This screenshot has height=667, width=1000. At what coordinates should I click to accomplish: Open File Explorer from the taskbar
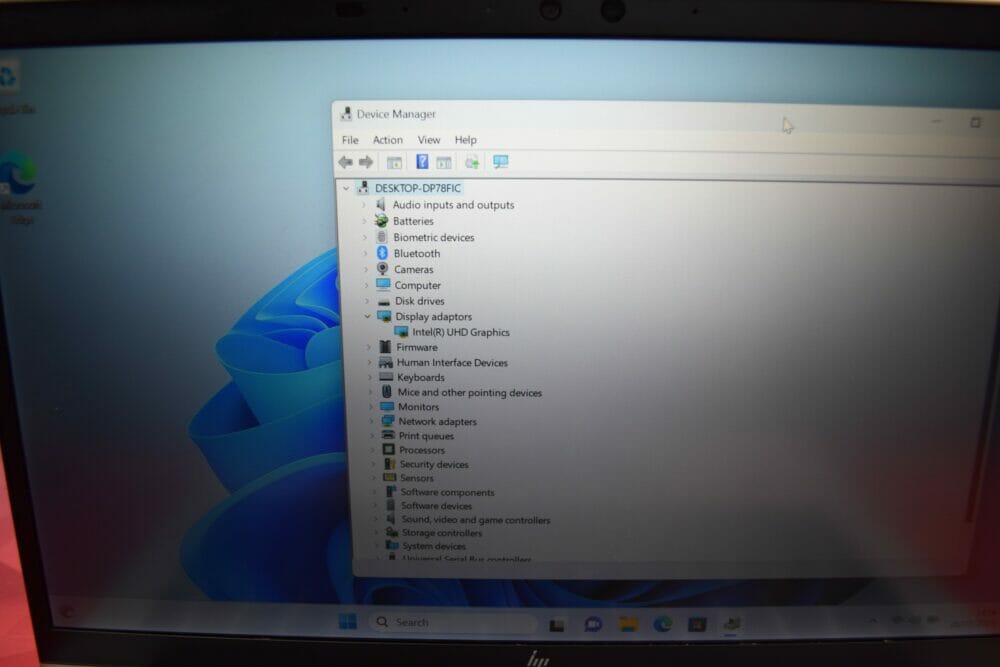click(628, 624)
